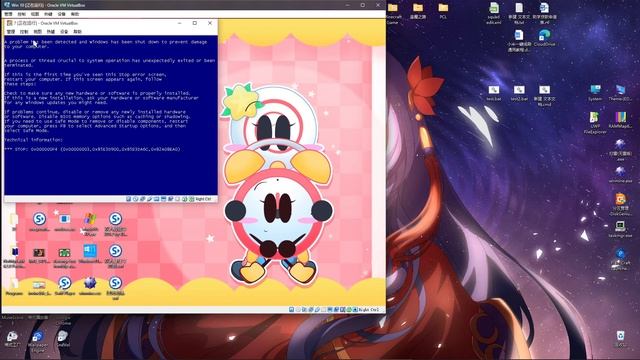Select the folder icon left of PCL
640x360 pixels.
click(418, 8)
